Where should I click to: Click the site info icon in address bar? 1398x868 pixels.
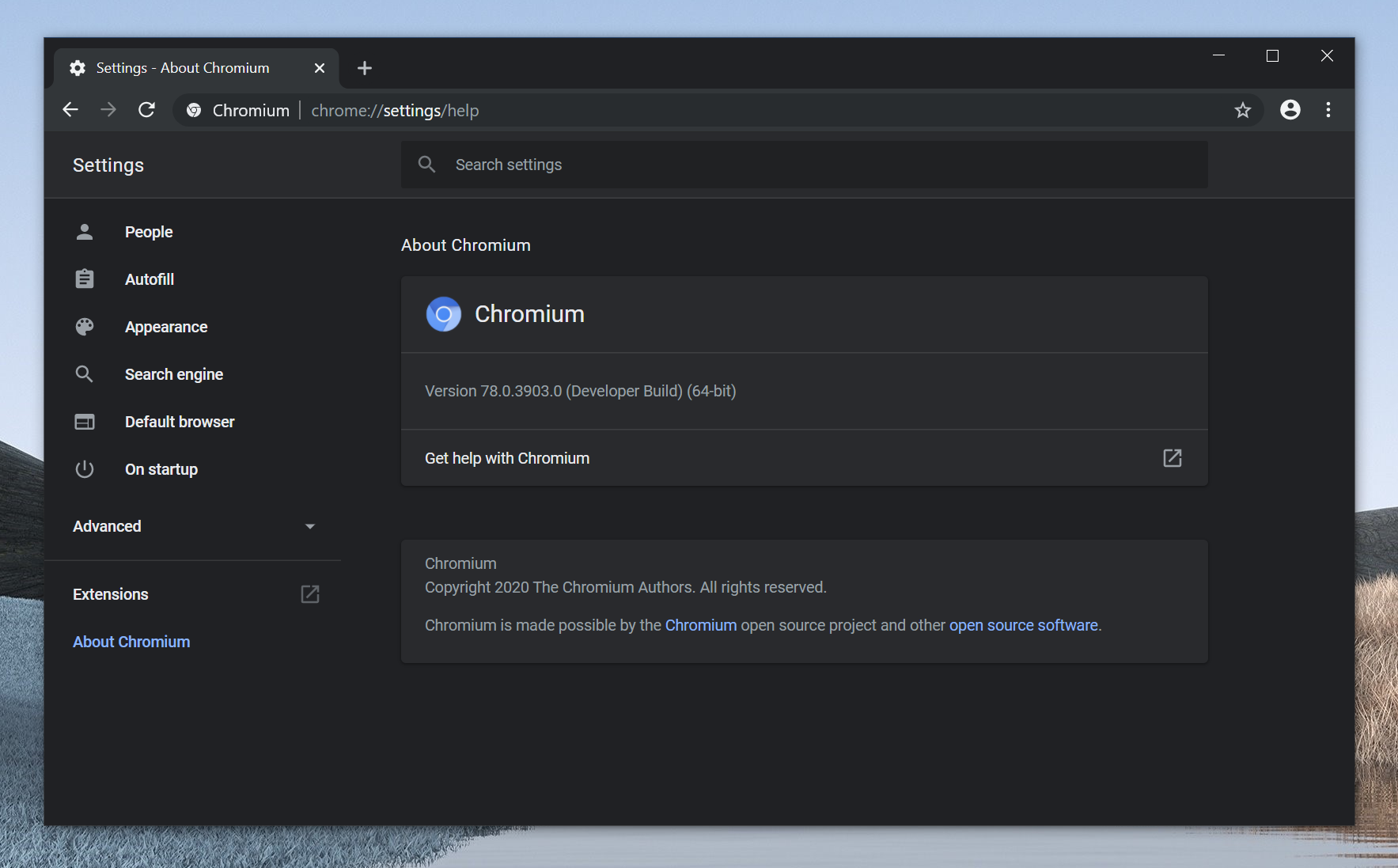(194, 110)
